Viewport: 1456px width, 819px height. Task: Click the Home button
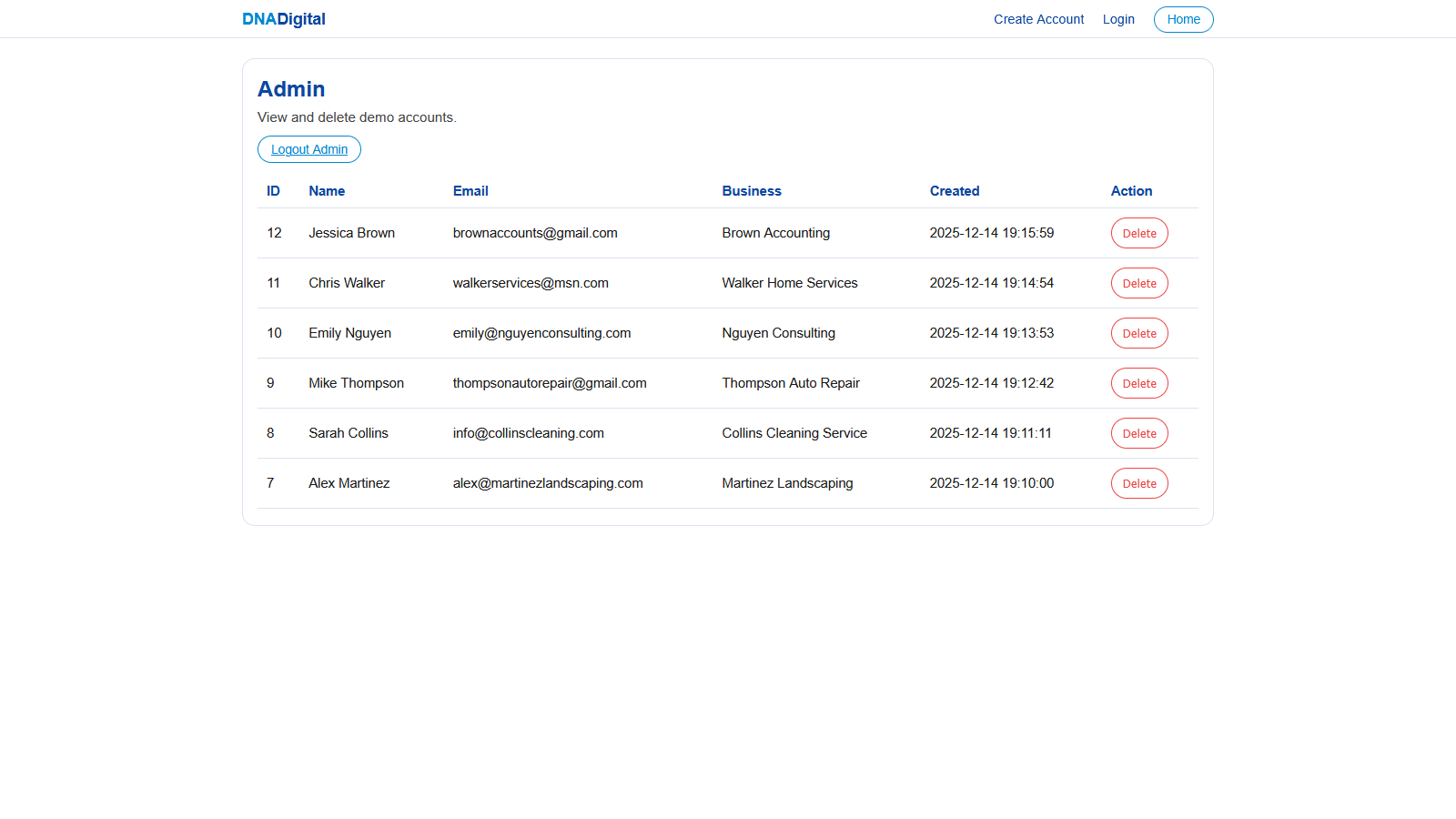(1183, 19)
